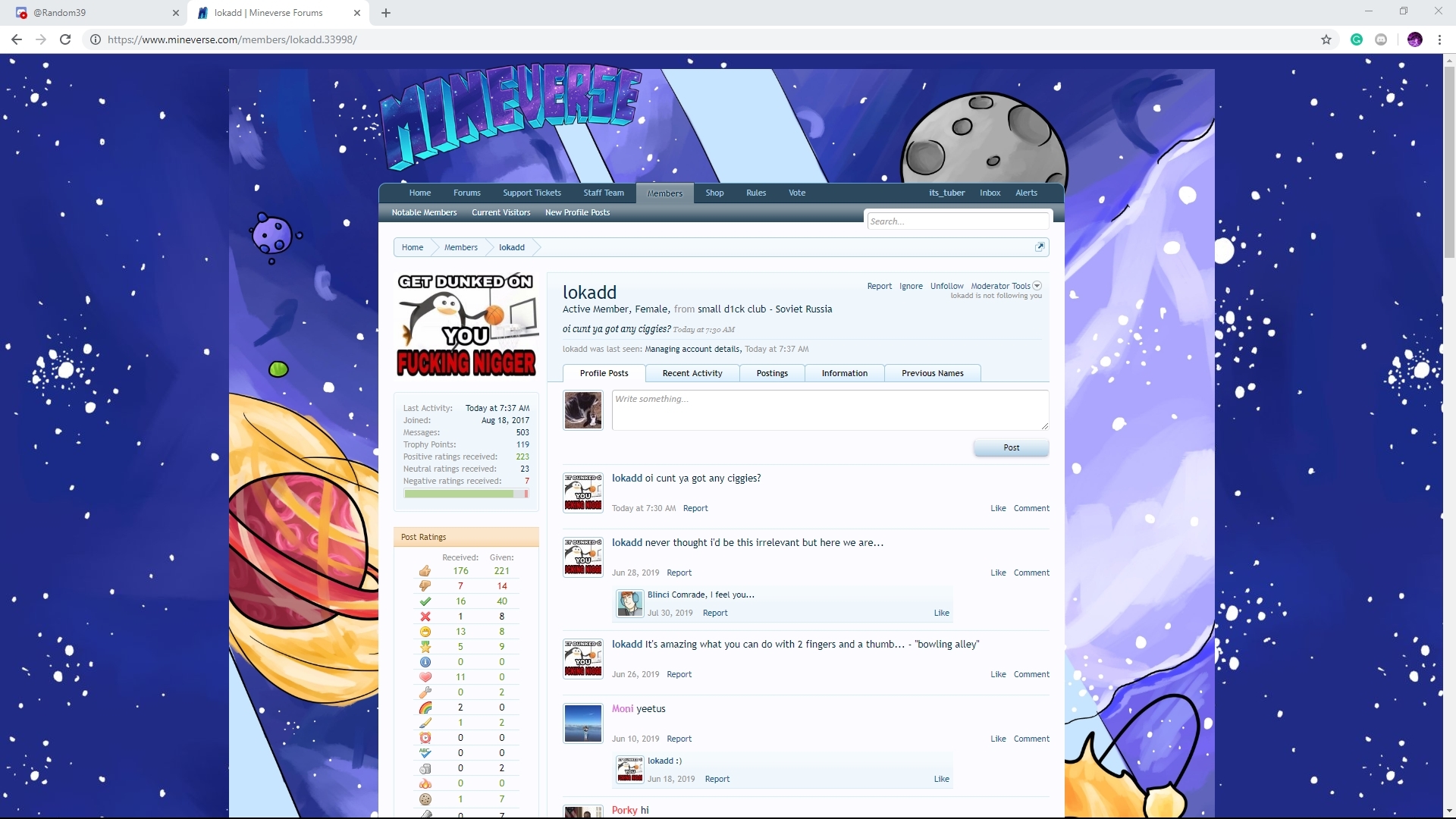The image size is (1456, 819).
Task: Click the rainbow rating icon
Action: pyautogui.click(x=425, y=708)
